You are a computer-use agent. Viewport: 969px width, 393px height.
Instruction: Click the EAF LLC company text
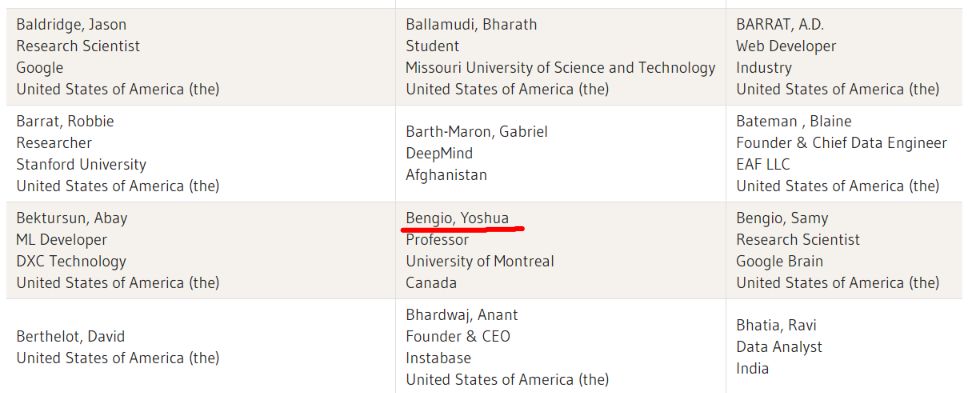763,165
